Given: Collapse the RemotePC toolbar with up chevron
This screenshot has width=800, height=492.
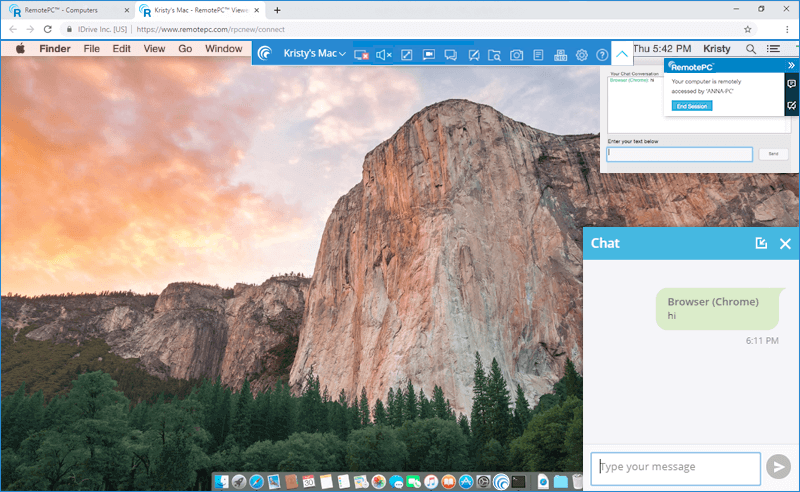Looking at the screenshot, I should tap(622, 54).
